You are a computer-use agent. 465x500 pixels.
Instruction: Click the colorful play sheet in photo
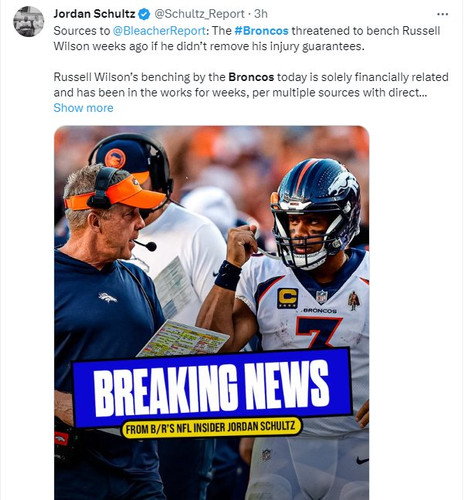tap(184, 339)
